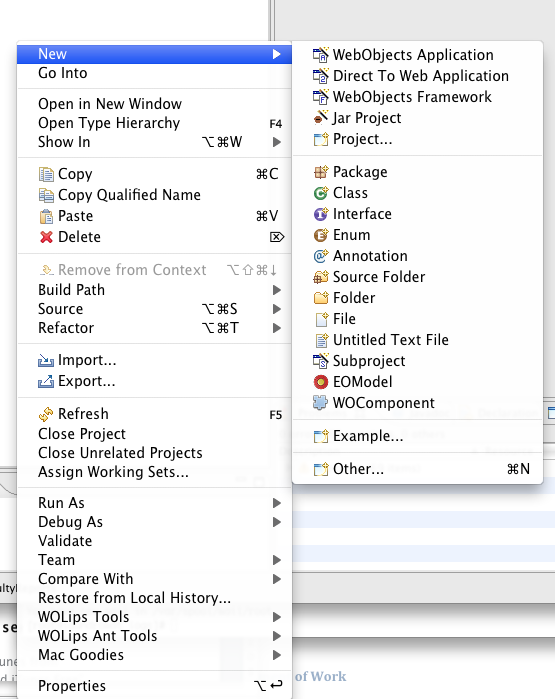Choose Go Into from context menu
The image size is (555, 699).
154,73
